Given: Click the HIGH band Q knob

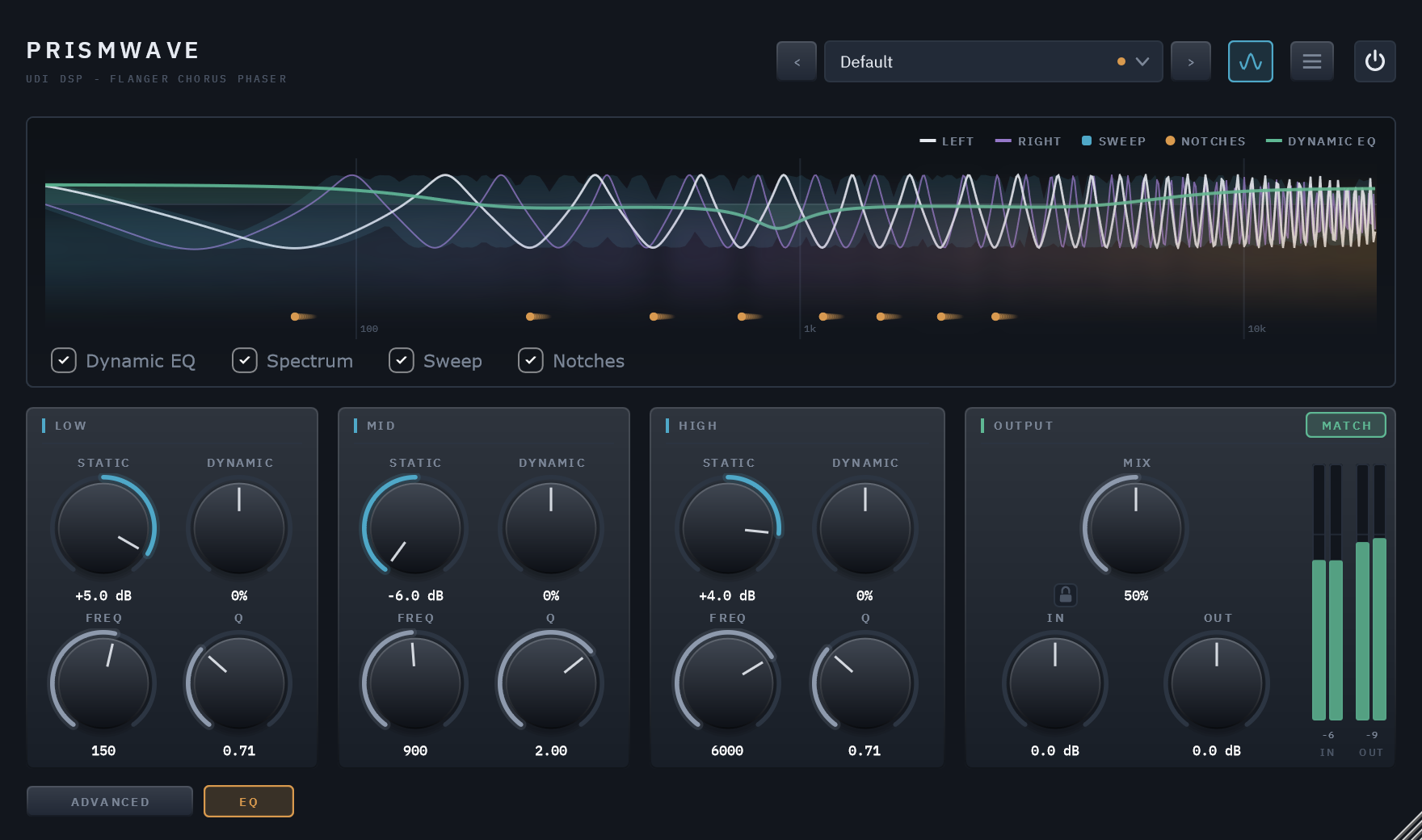Looking at the screenshot, I should click(865, 683).
